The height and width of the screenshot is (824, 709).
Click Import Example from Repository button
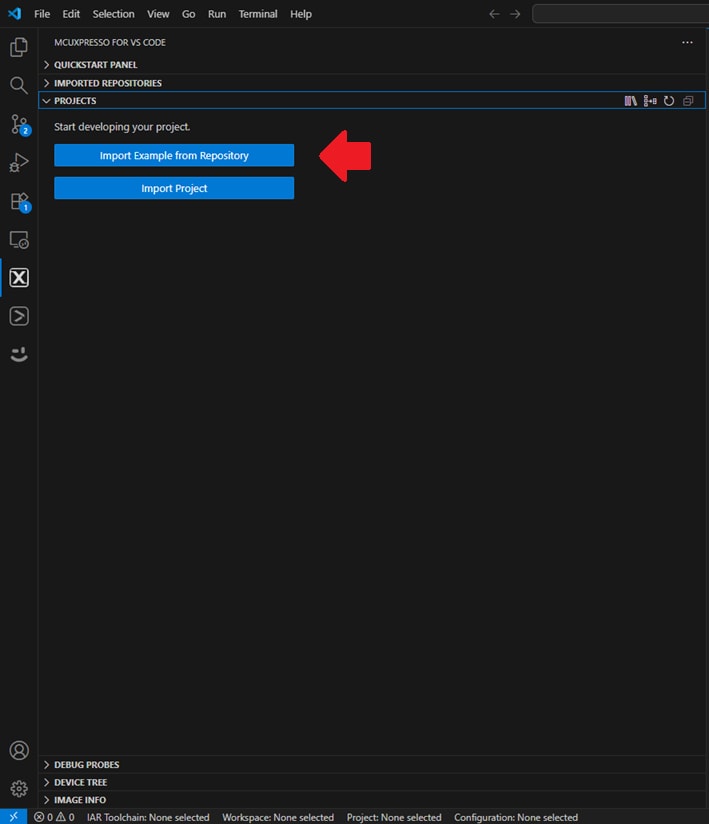[174, 156]
